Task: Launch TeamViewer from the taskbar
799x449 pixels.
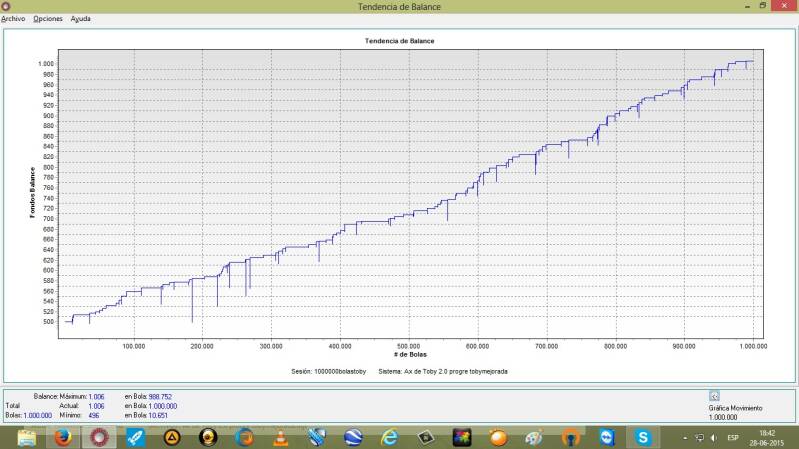Action: click(607, 437)
